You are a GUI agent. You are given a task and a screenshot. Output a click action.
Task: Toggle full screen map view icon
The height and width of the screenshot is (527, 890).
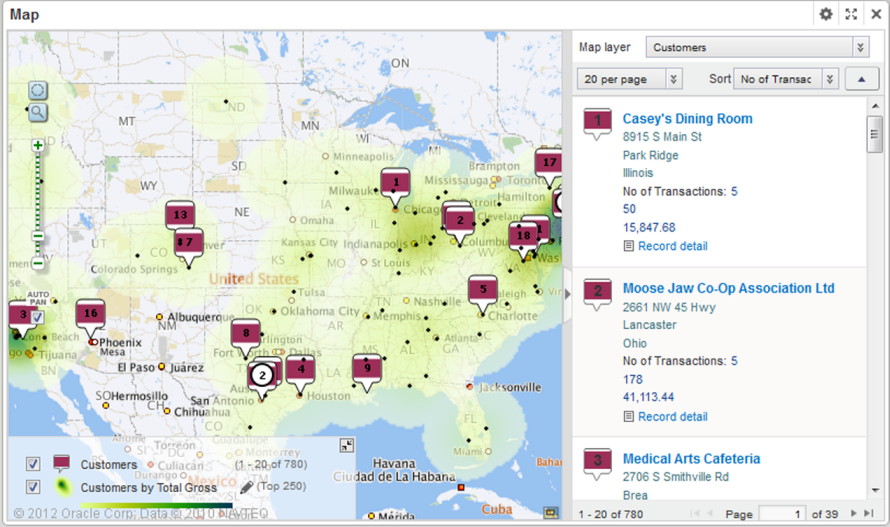coord(851,14)
